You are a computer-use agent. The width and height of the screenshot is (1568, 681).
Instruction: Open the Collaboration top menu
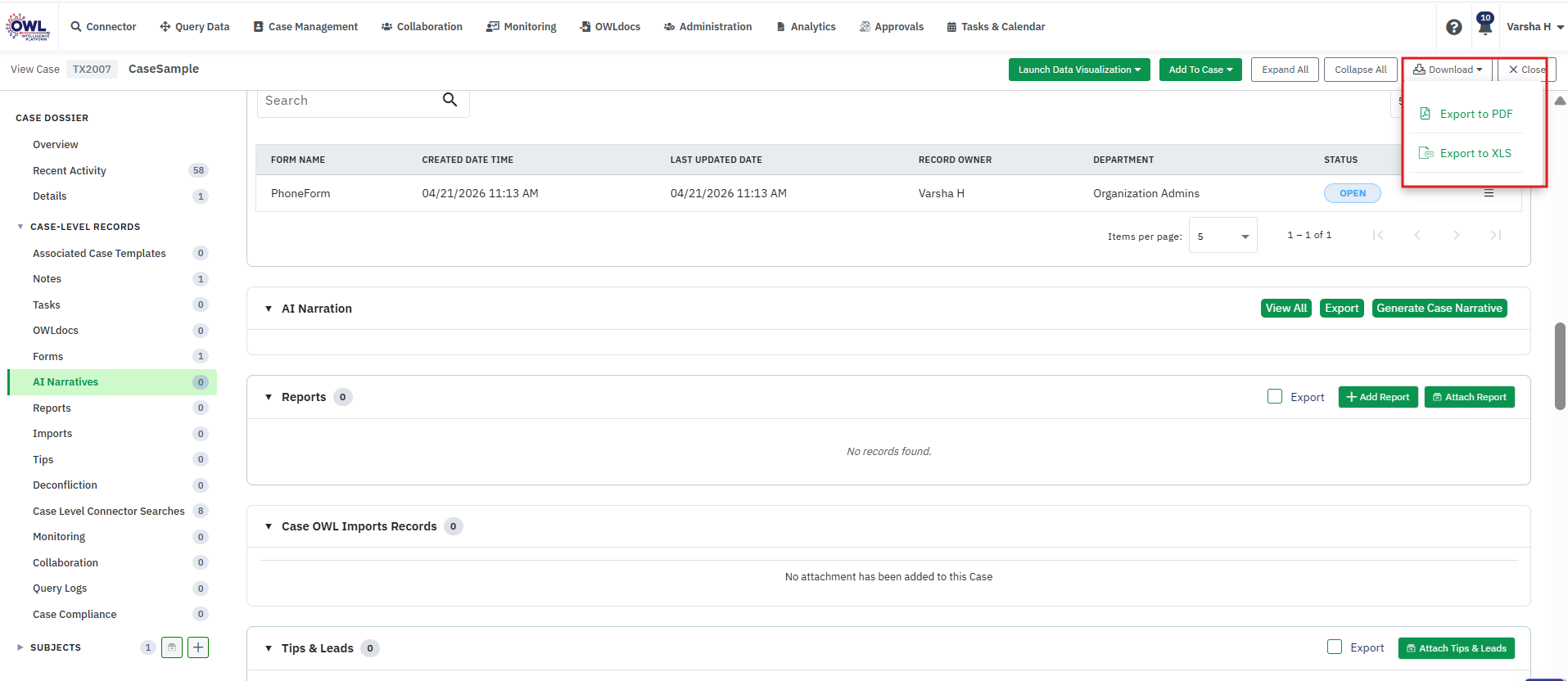tap(422, 27)
